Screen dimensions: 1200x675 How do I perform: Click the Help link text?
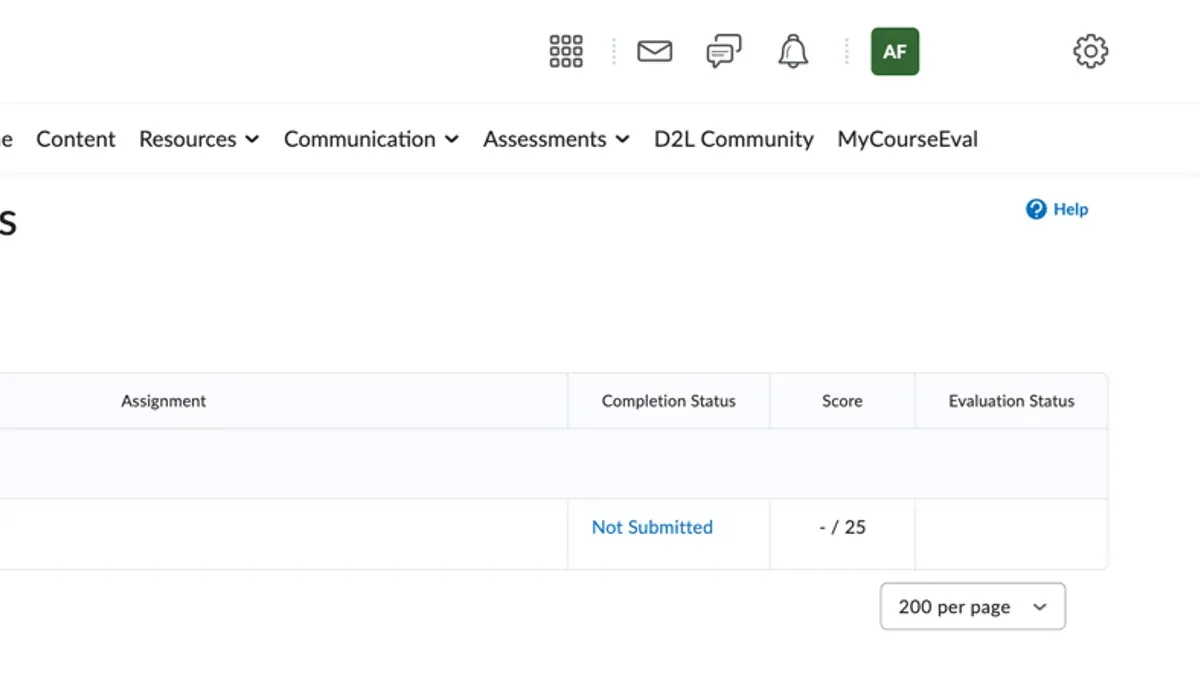(x=1070, y=209)
